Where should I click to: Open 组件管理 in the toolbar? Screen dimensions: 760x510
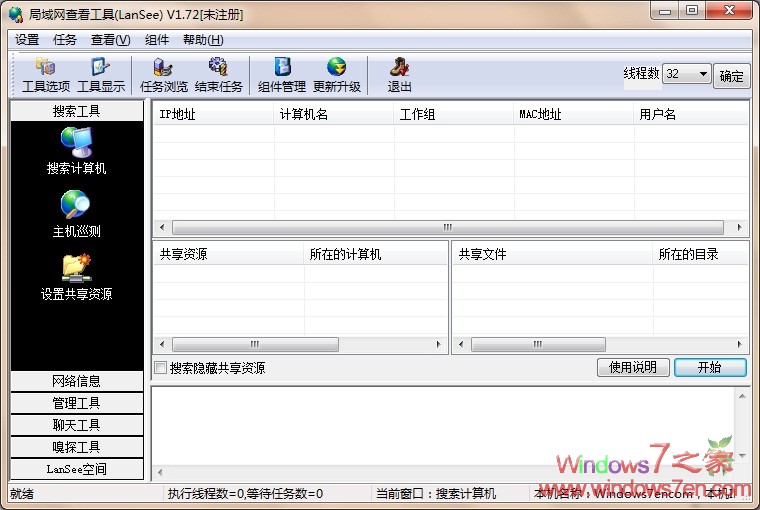[x=282, y=75]
